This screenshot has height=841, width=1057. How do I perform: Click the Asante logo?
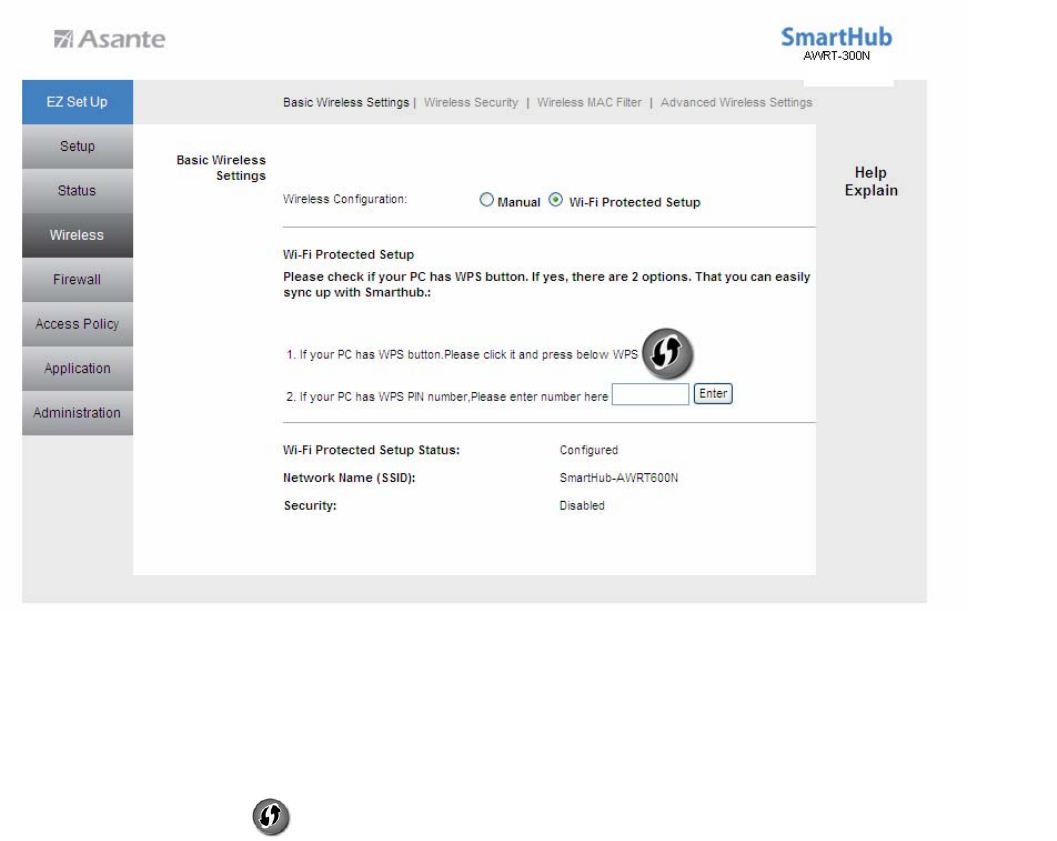(x=110, y=39)
